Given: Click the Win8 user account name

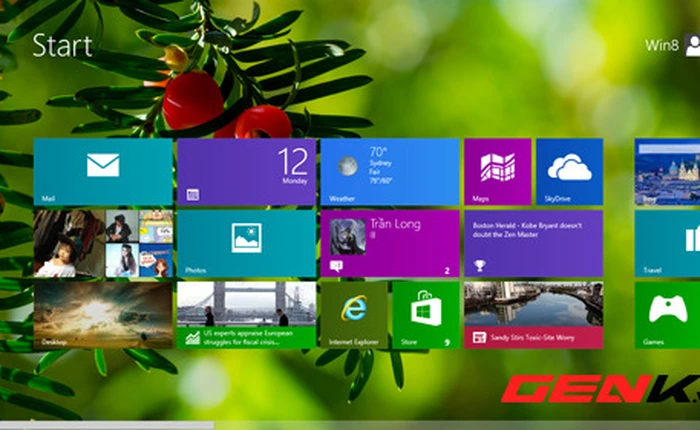Looking at the screenshot, I should coord(662,45).
